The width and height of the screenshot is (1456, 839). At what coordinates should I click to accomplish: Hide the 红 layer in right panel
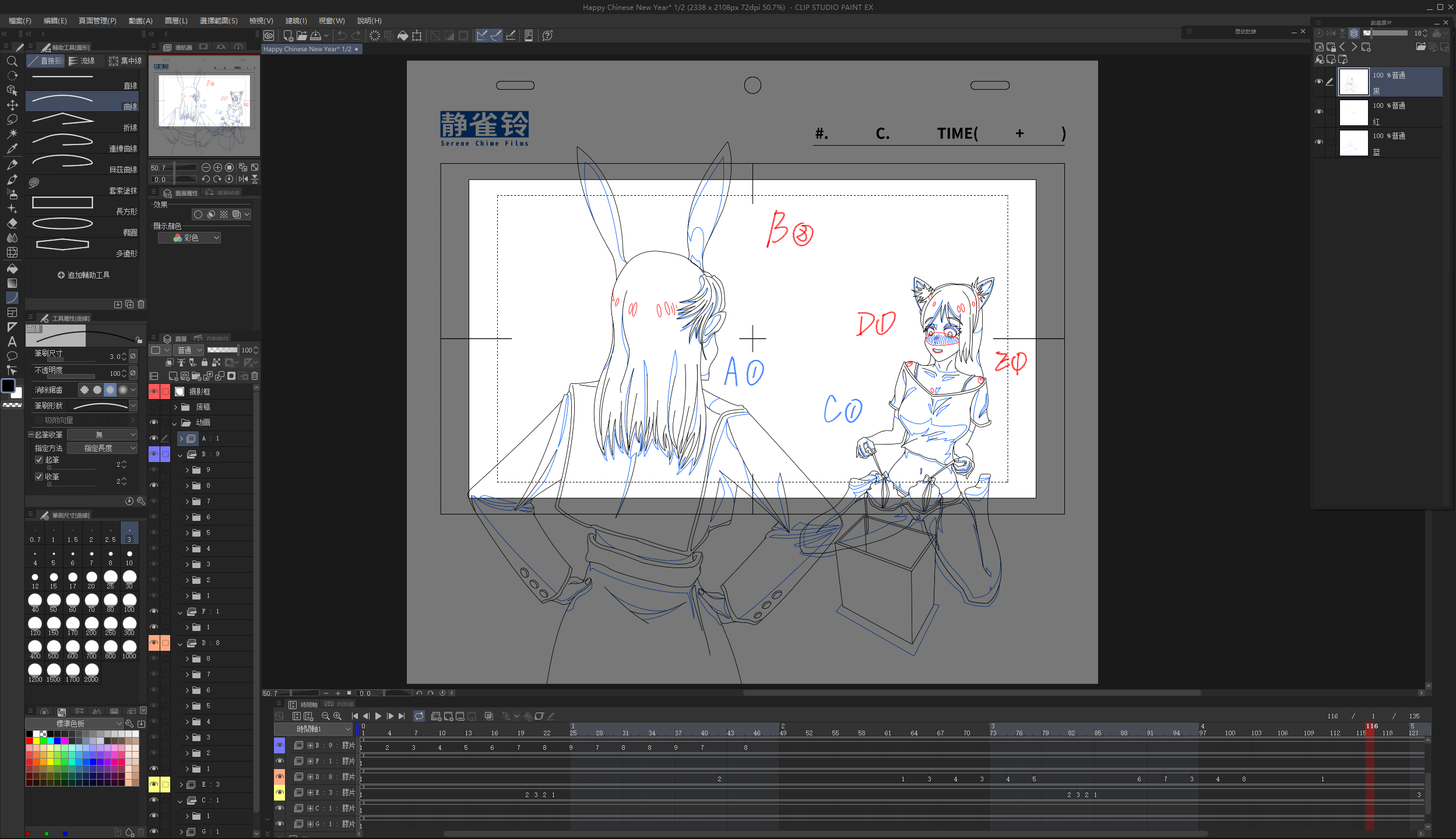pyautogui.click(x=1319, y=112)
